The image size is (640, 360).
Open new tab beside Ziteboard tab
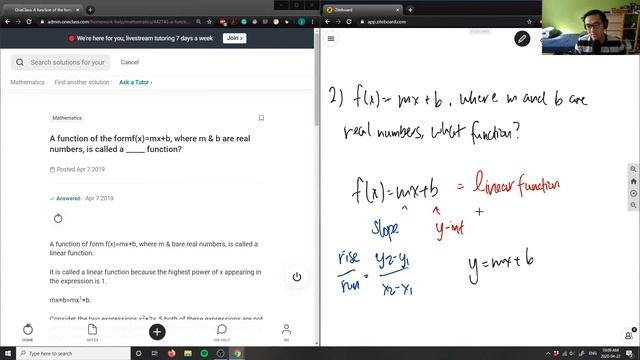click(410, 10)
